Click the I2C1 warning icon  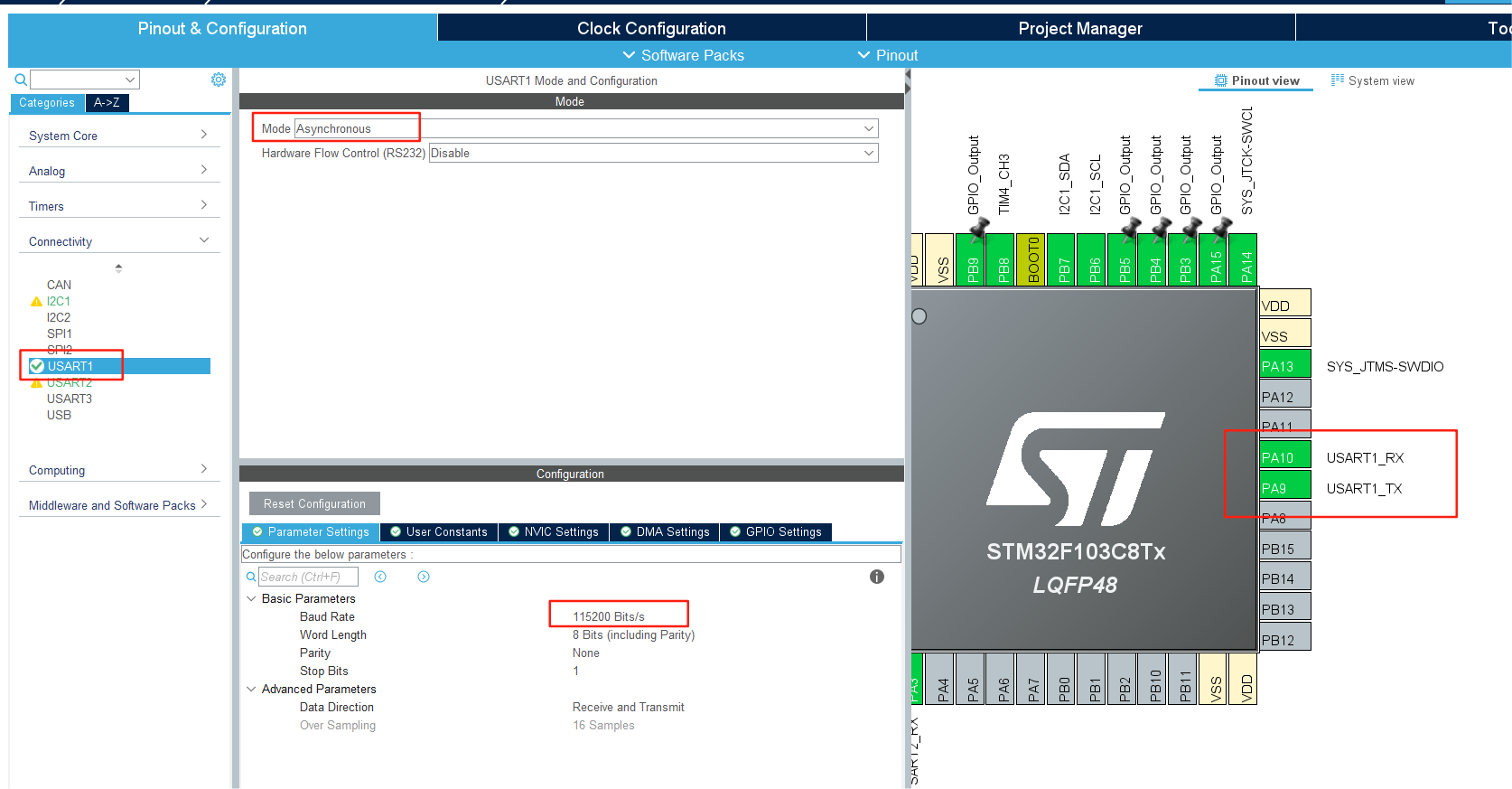click(37, 301)
